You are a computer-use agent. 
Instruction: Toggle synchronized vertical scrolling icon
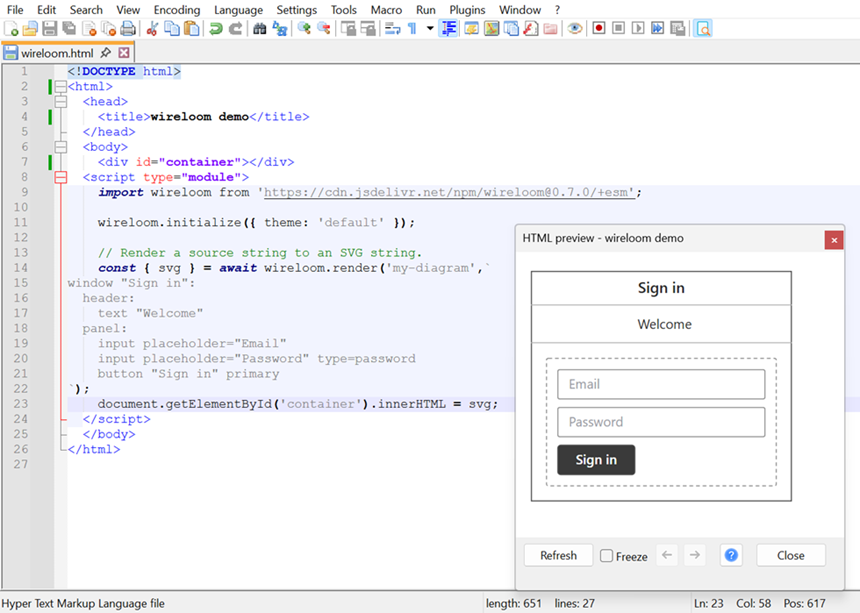point(348,29)
